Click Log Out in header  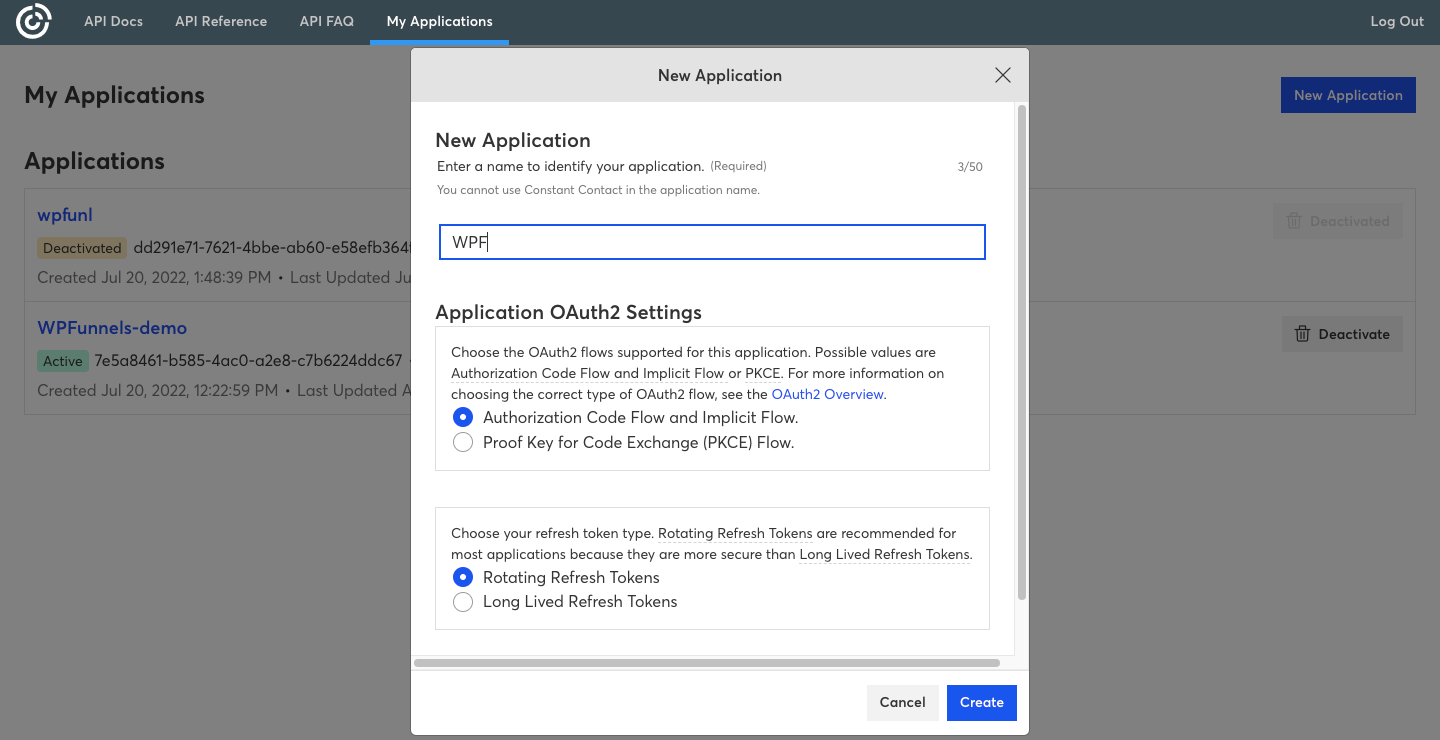coord(1397,21)
